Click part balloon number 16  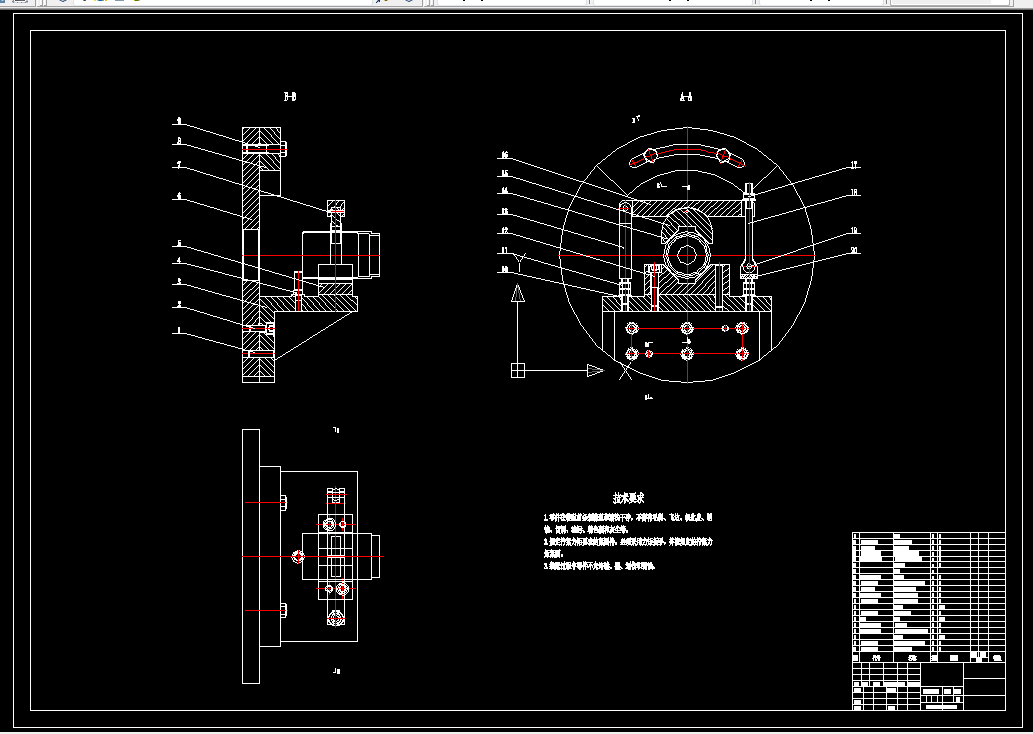(x=505, y=155)
